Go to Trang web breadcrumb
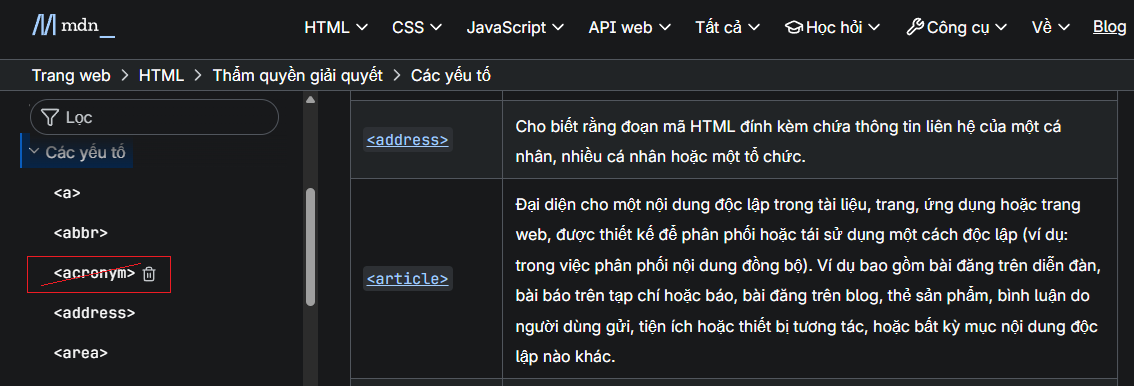The width and height of the screenshot is (1134, 386). (x=71, y=75)
